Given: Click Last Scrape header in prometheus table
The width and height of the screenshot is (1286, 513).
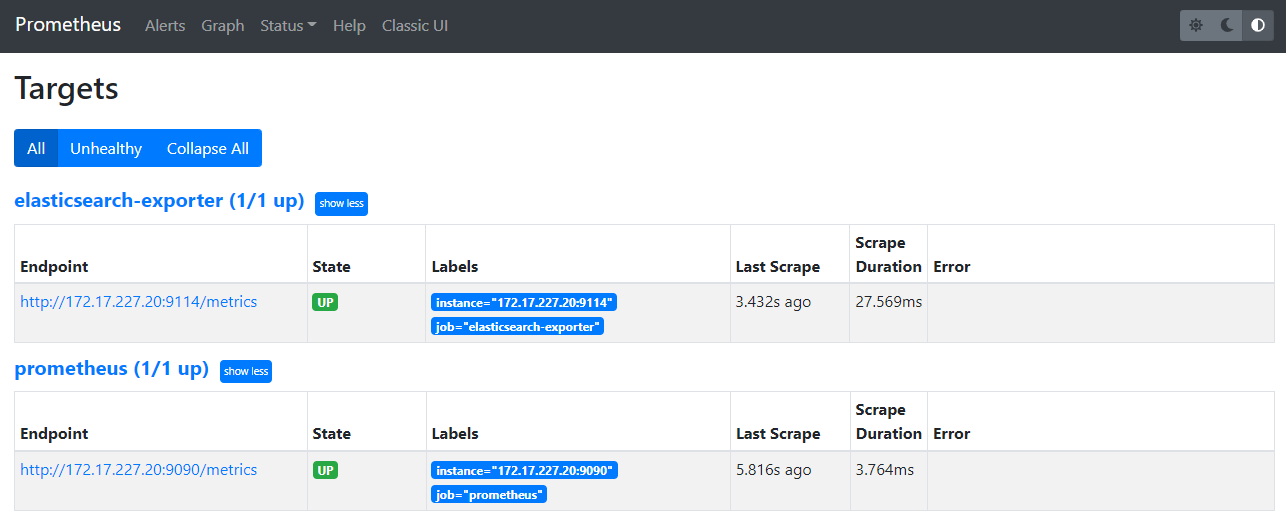Looking at the screenshot, I should click(778, 434).
